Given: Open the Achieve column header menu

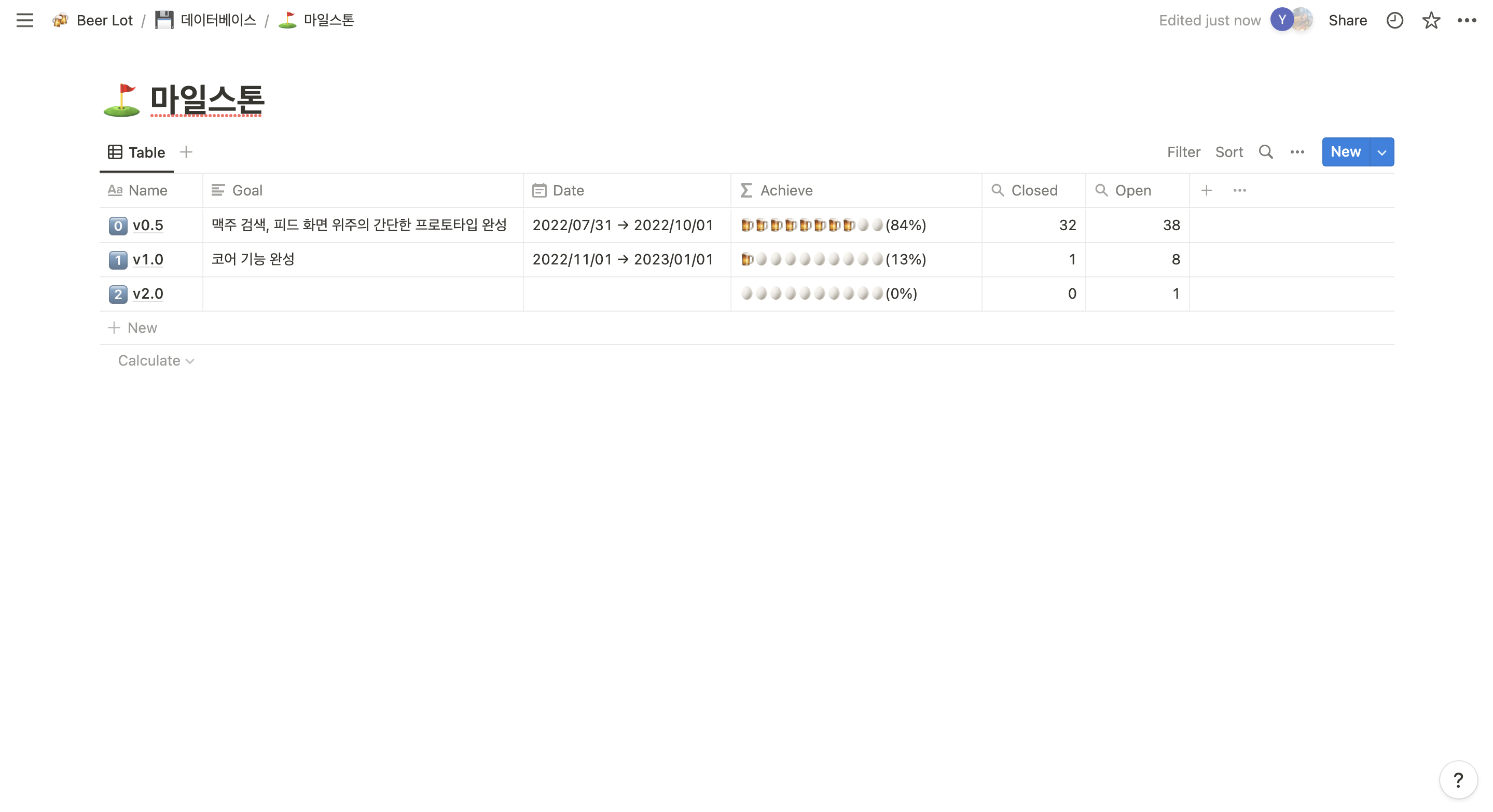Looking at the screenshot, I should [785, 190].
